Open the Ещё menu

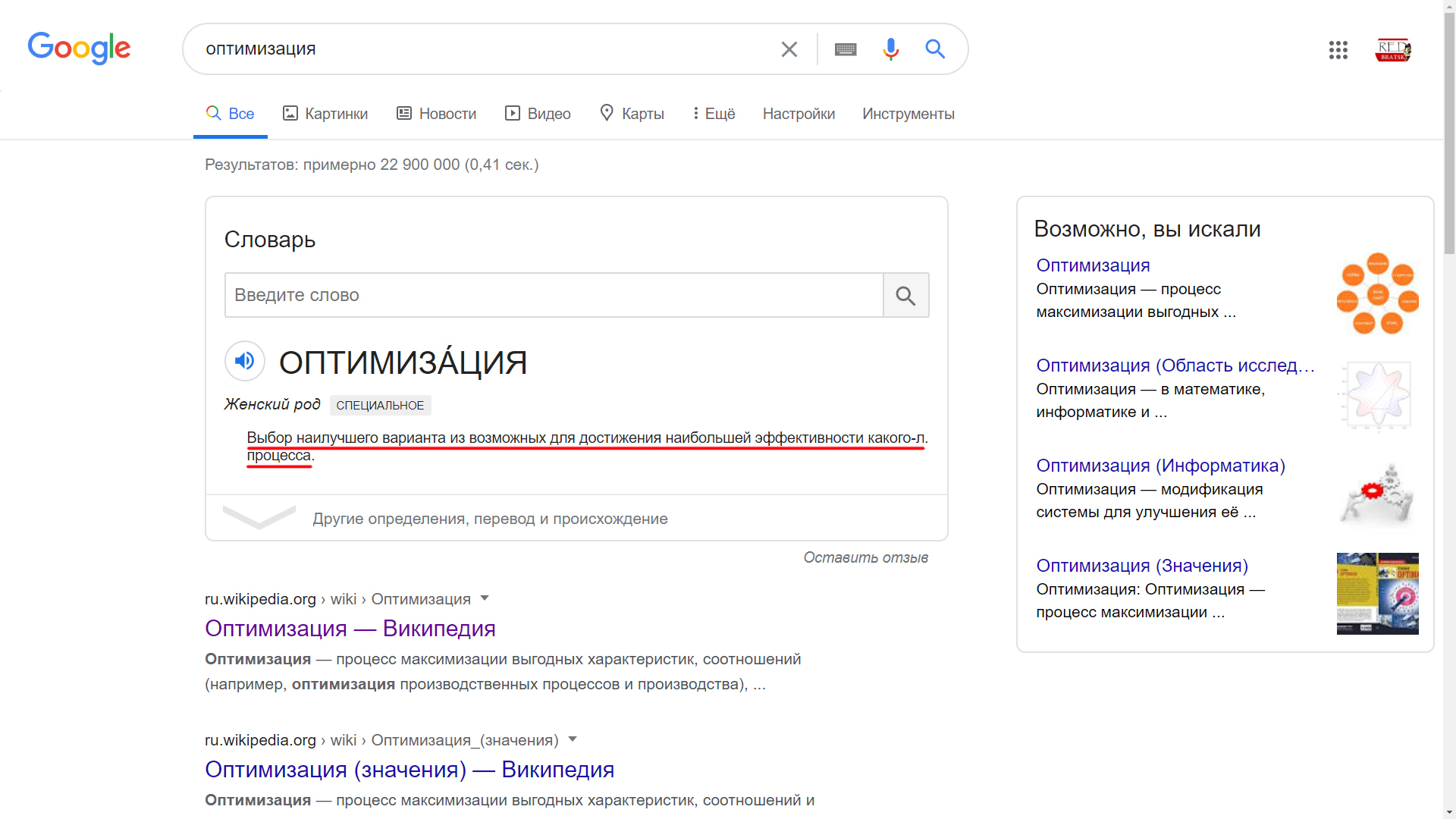coord(714,114)
